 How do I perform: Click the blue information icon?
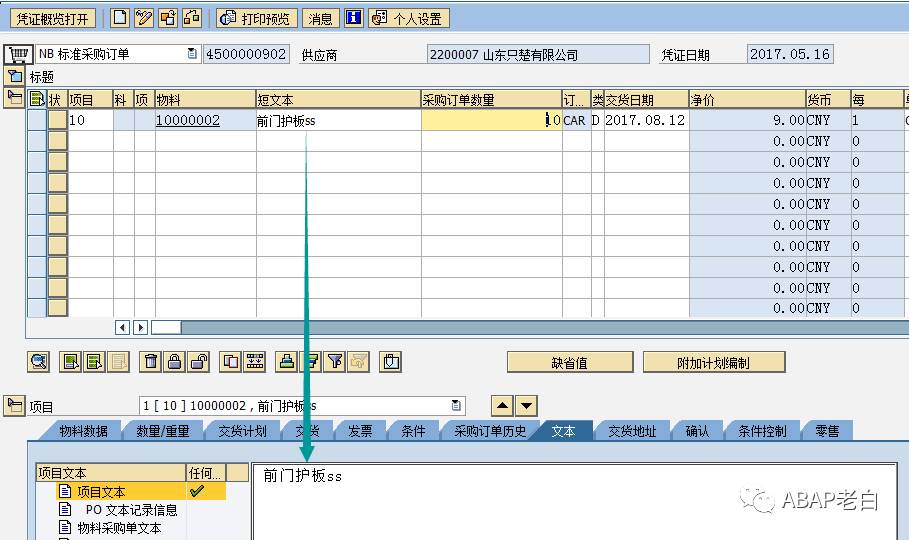(x=354, y=18)
